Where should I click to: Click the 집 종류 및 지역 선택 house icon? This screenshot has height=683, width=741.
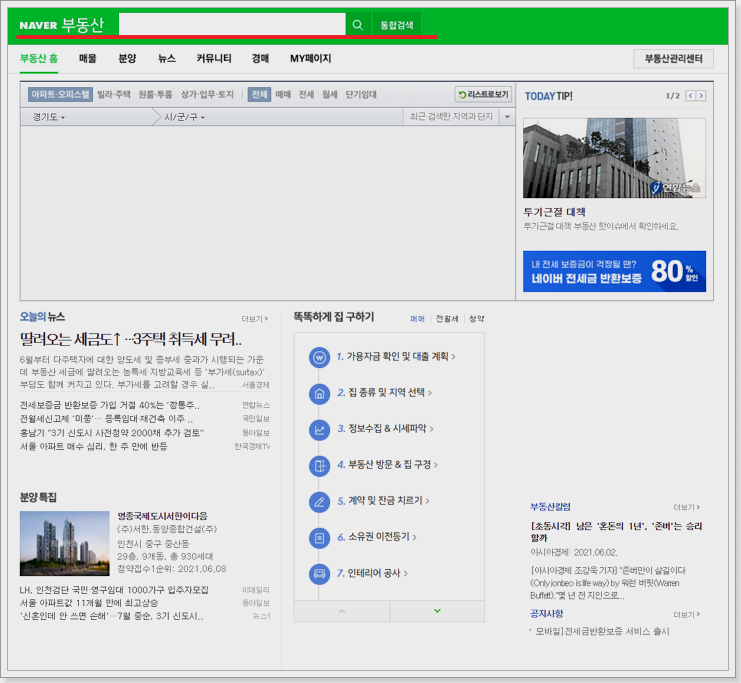319,393
